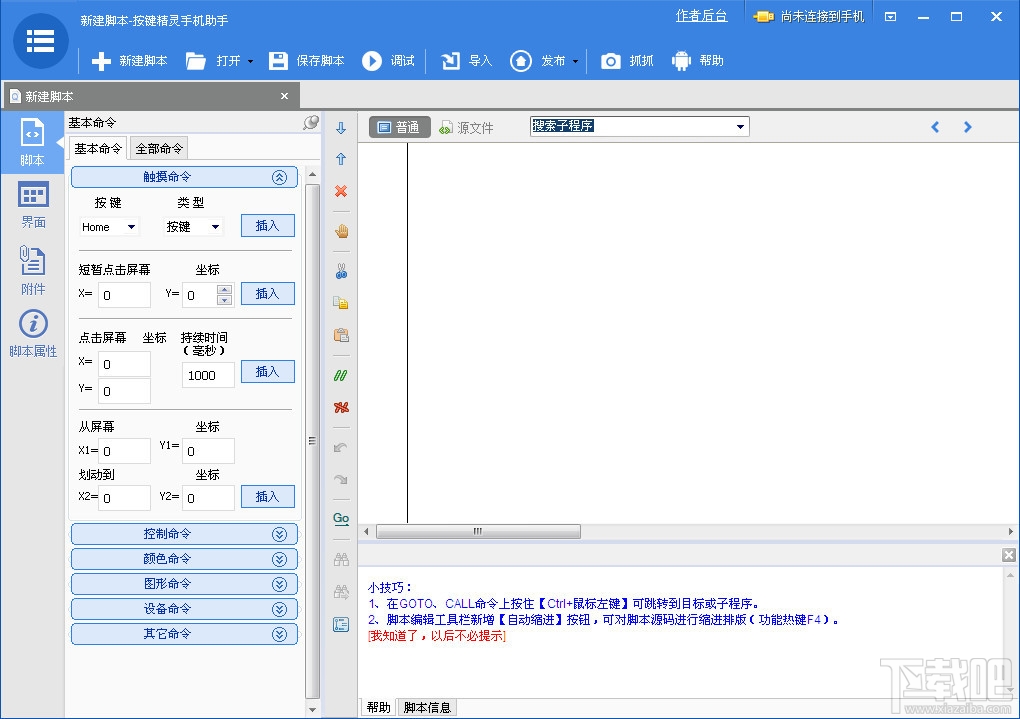1020x719 pixels.
Task: Click the Y2 coordinate field
Action: [x=208, y=498]
